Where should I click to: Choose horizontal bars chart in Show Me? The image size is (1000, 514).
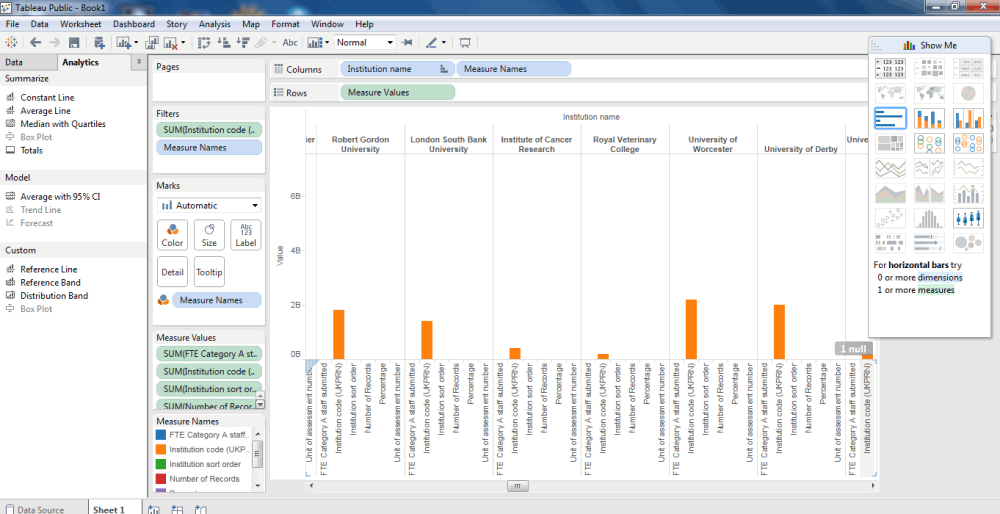coord(890,118)
